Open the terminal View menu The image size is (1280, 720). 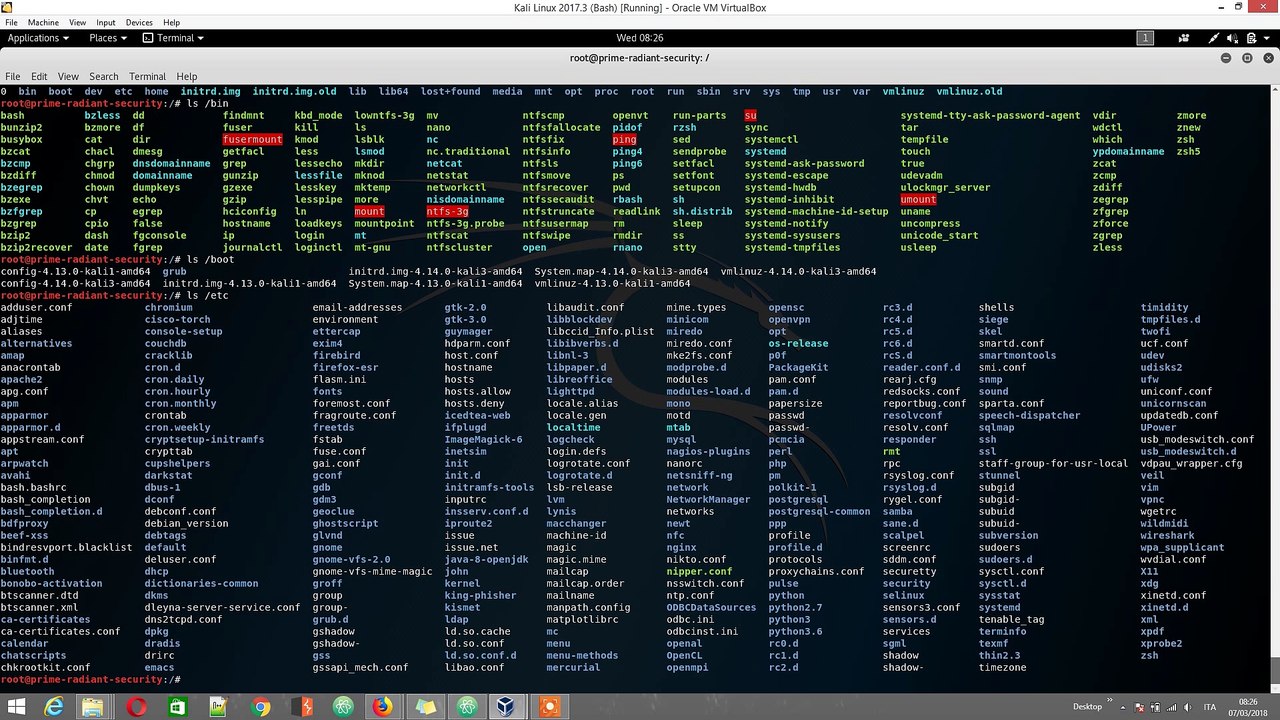click(x=68, y=76)
